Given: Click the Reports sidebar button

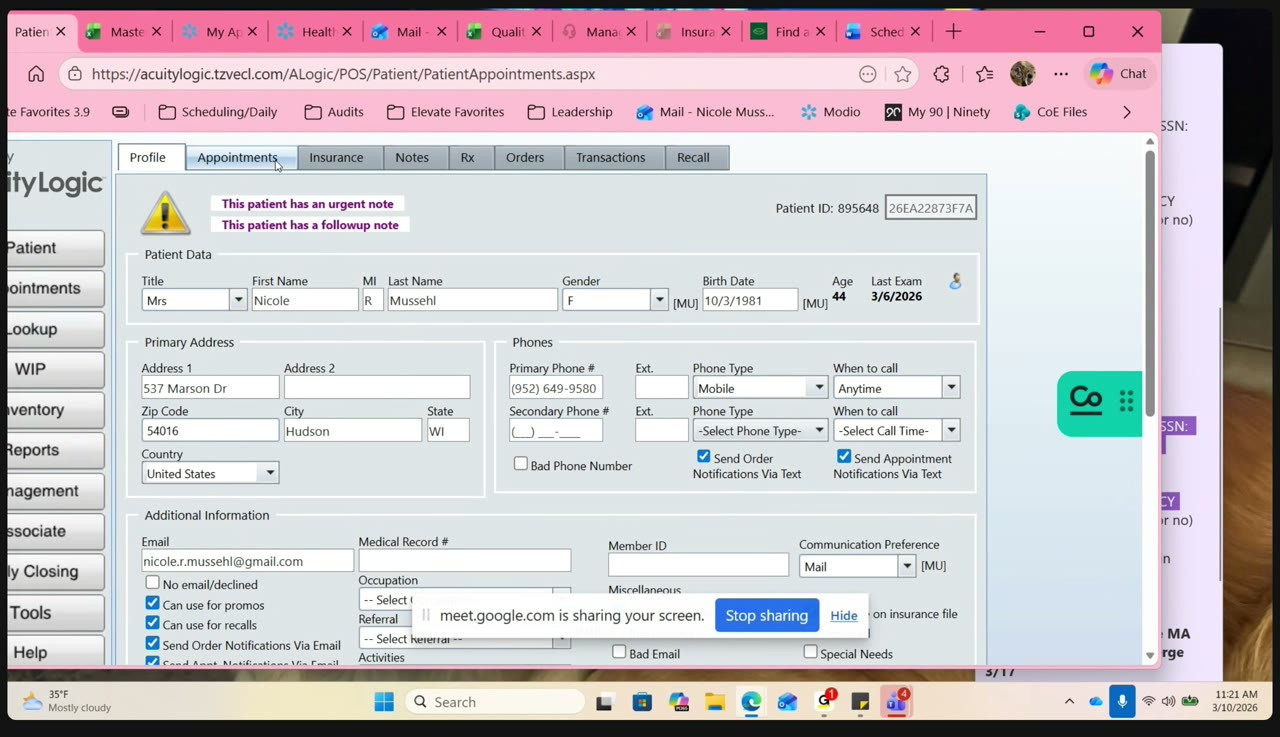Looking at the screenshot, I should (55, 450).
